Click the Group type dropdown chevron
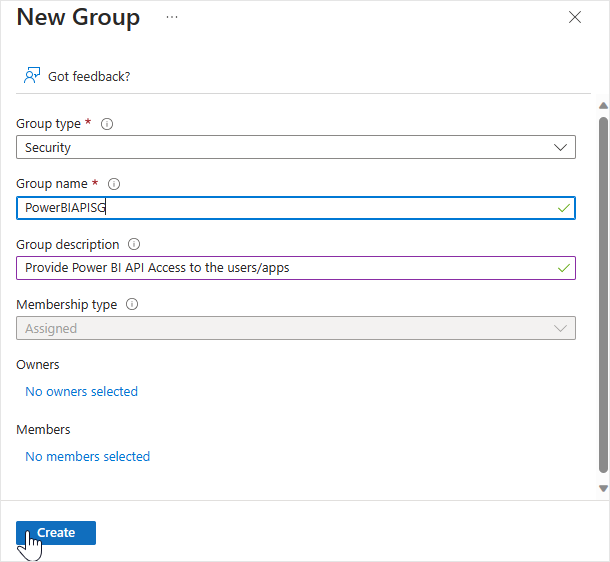This screenshot has width=610, height=562. (x=560, y=148)
